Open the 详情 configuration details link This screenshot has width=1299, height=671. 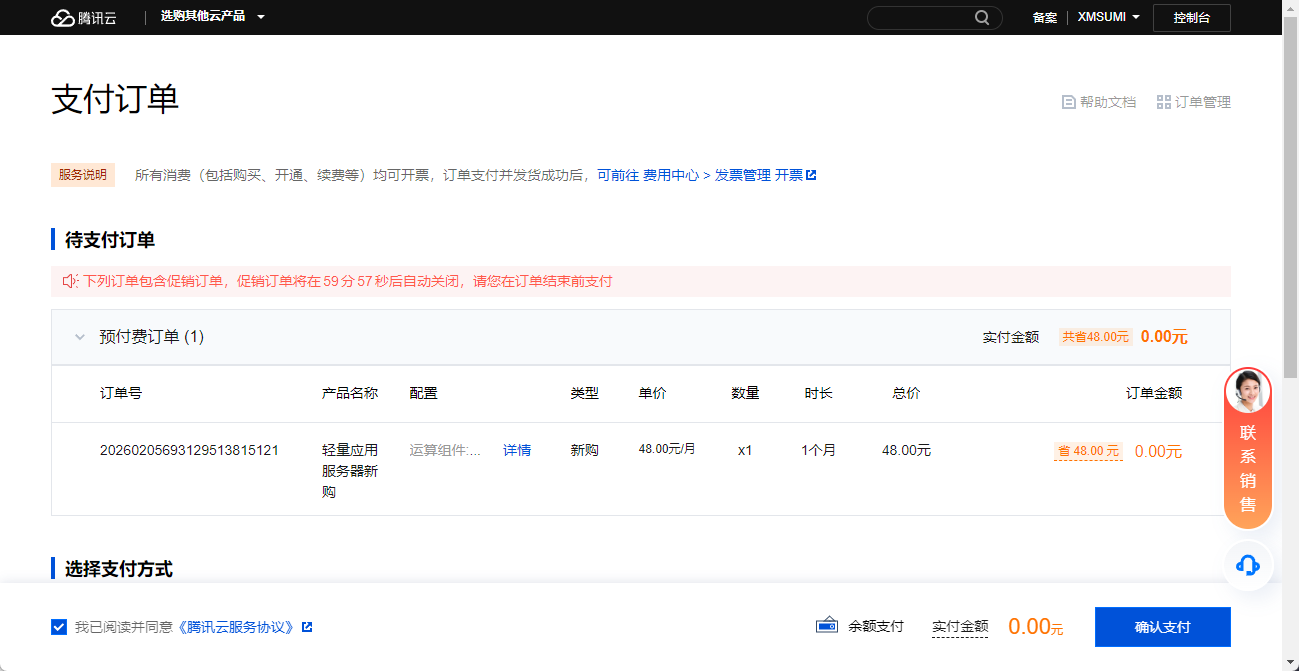point(516,450)
